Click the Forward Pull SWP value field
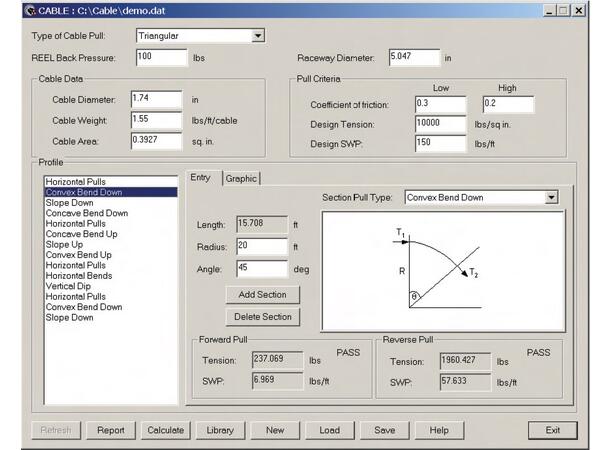Viewport: 610px width, 450px height. (278, 381)
